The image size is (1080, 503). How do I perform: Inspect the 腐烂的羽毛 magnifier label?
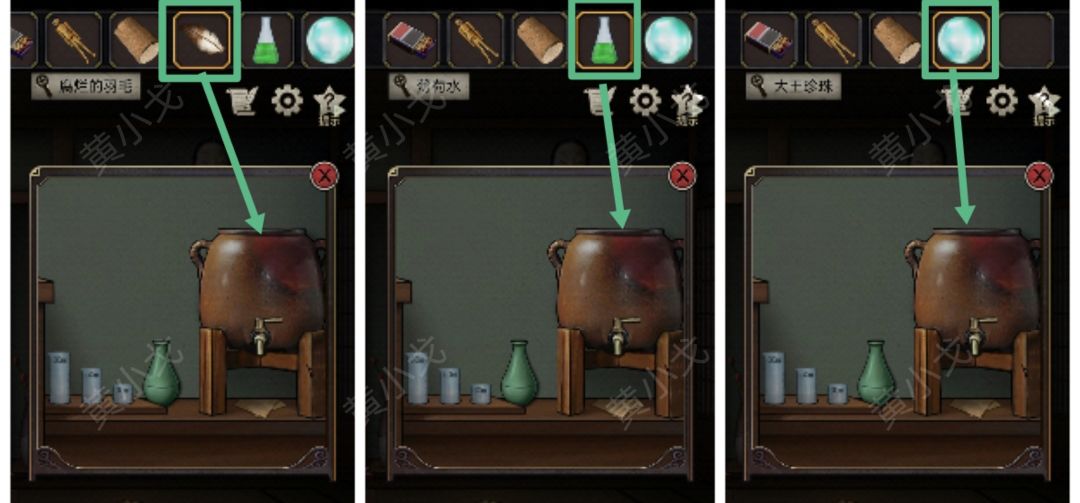[x=86, y=88]
